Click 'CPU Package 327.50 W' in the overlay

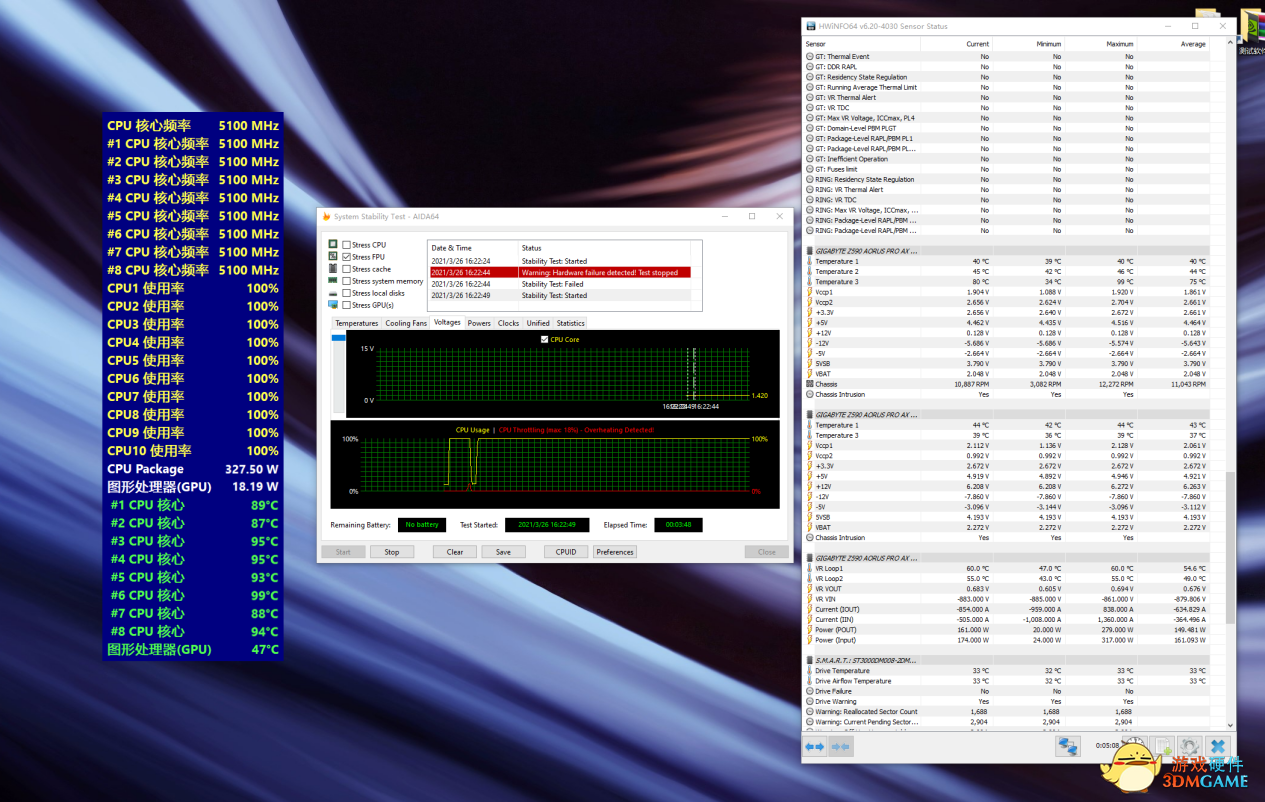(193, 469)
